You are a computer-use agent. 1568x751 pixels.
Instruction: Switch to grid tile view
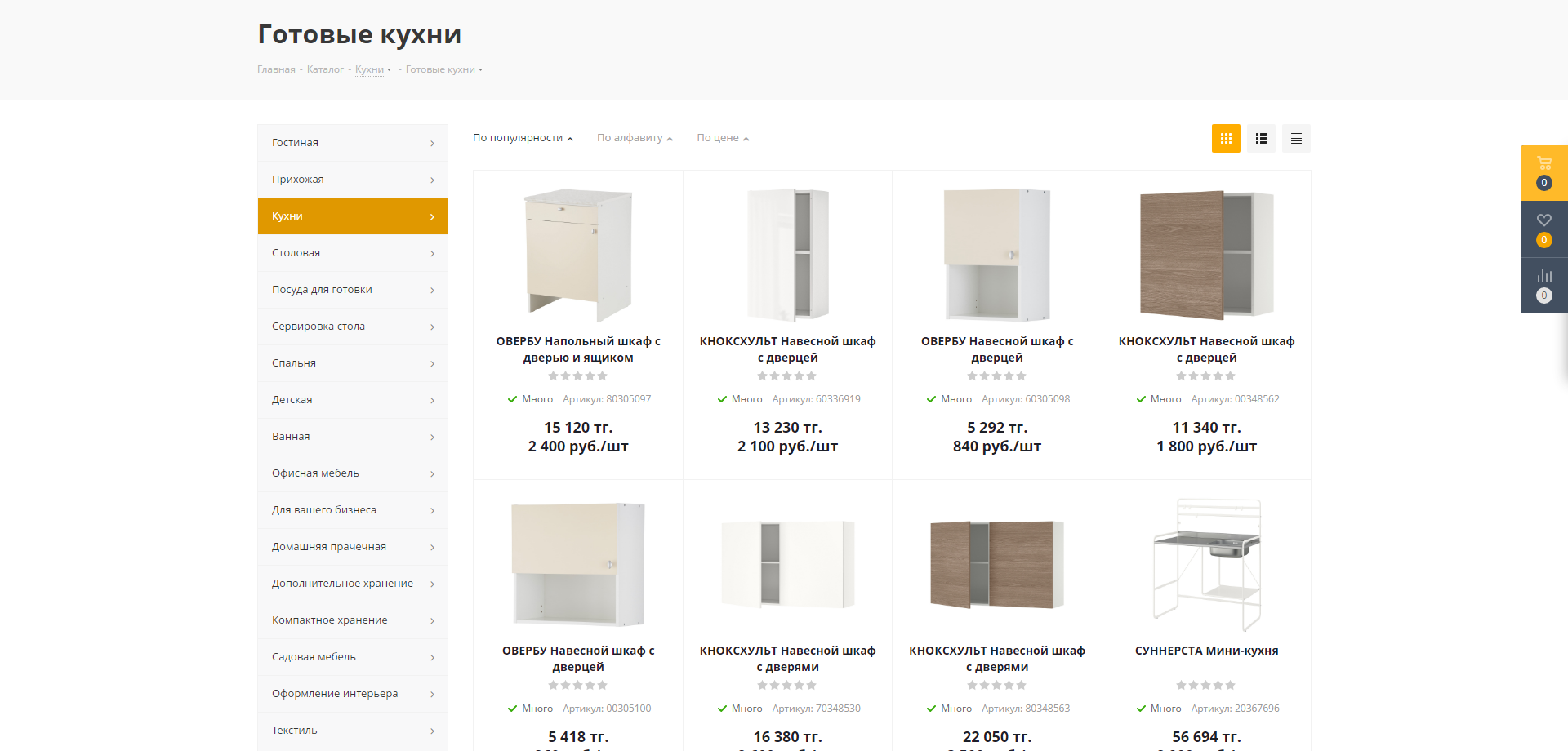[1226, 139]
